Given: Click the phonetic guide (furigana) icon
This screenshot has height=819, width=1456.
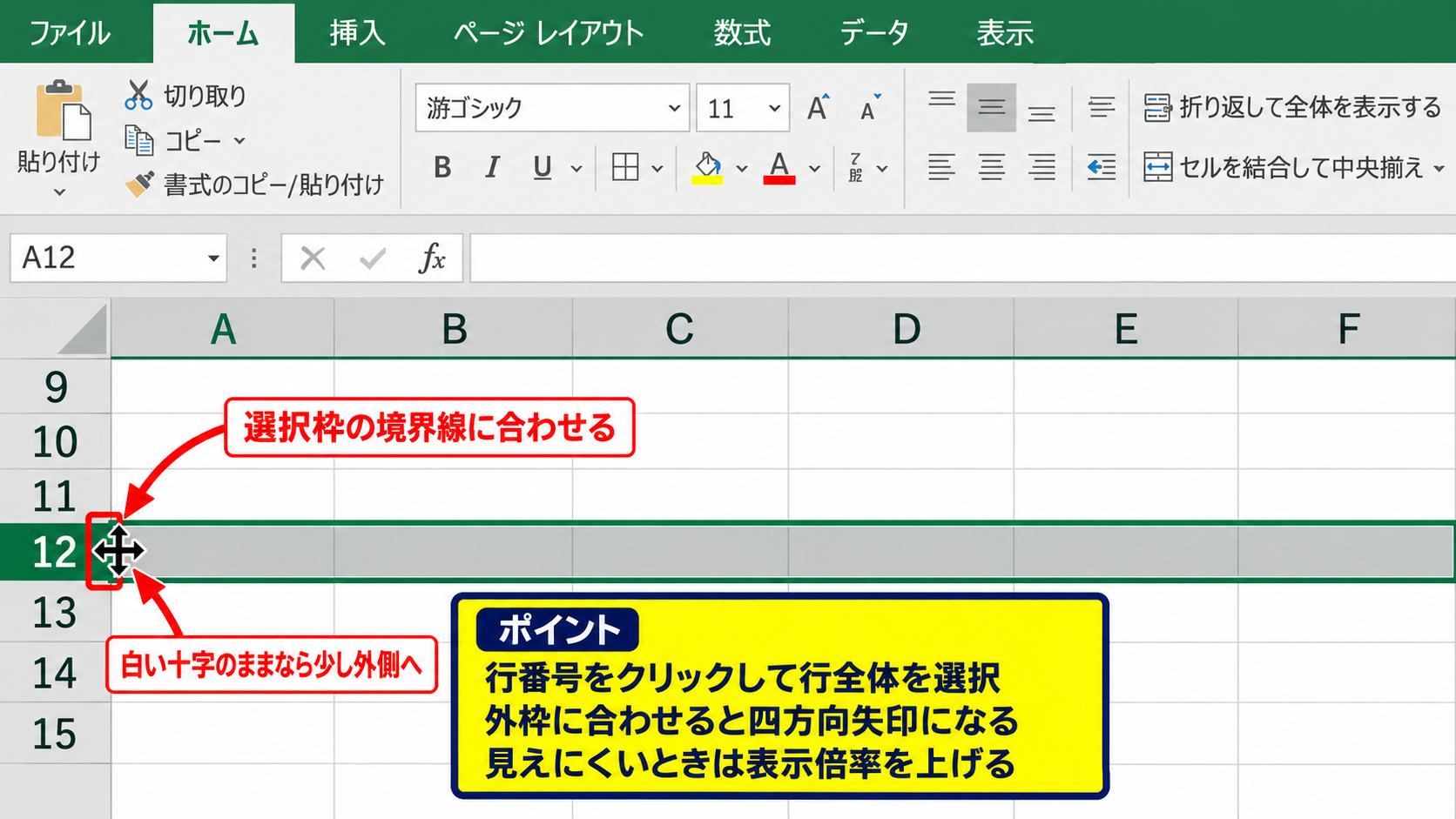Looking at the screenshot, I should tap(856, 167).
